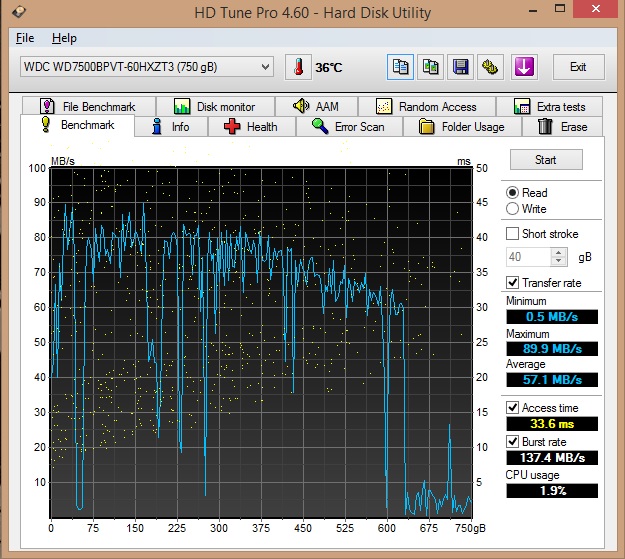Click the copy text to clipboard icon
625x559 pixels.
click(x=401, y=67)
